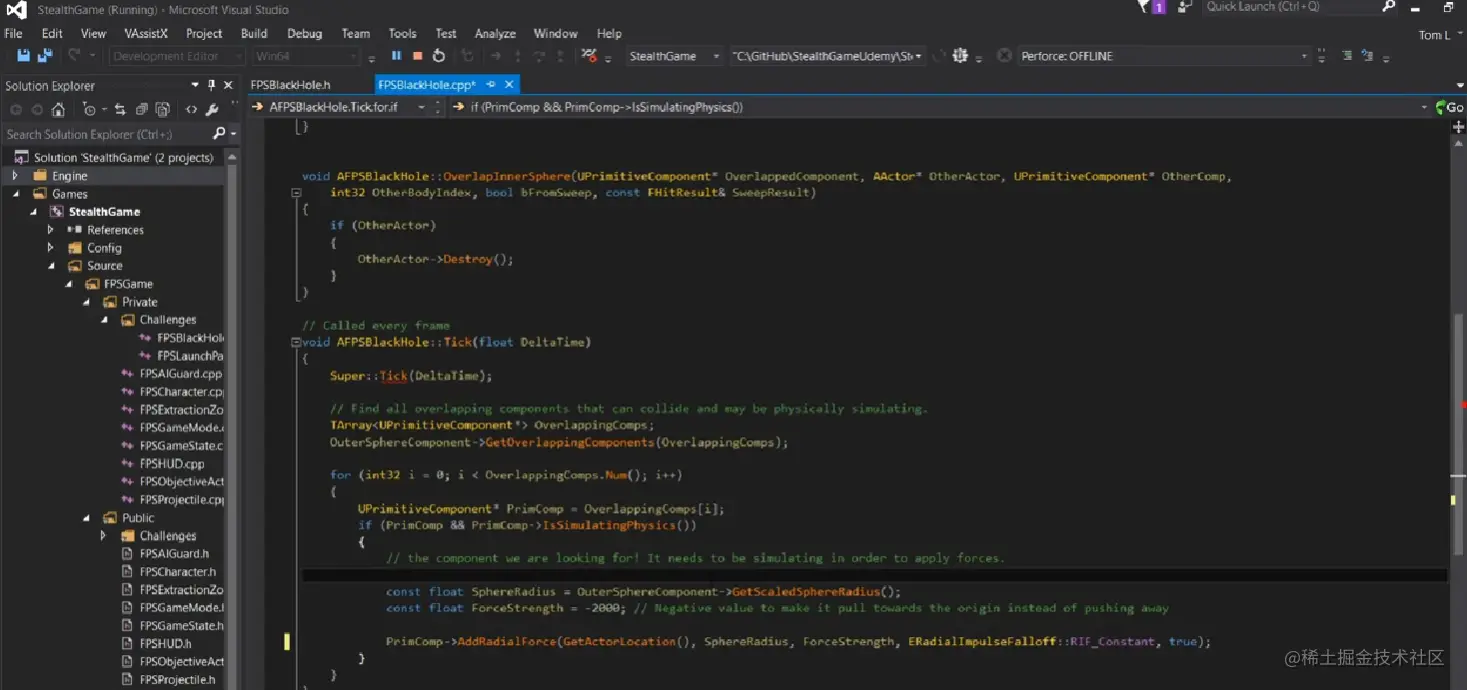Click the Collapse All icon in Solution Explorer
This screenshot has height=690, width=1467.
(141, 109)
